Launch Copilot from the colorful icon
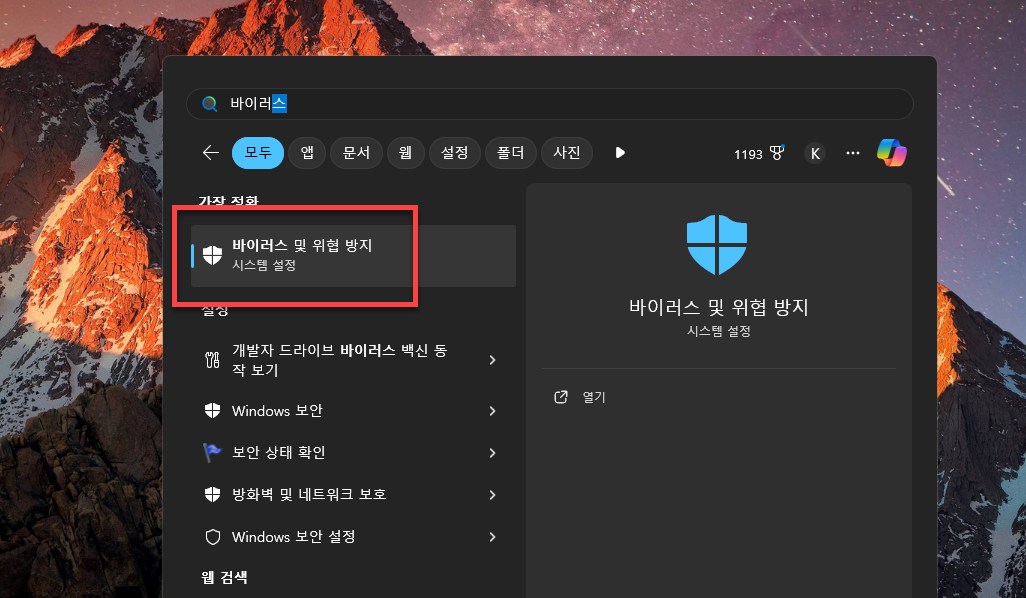The image size is (1026, 598). tap(892, 152)
